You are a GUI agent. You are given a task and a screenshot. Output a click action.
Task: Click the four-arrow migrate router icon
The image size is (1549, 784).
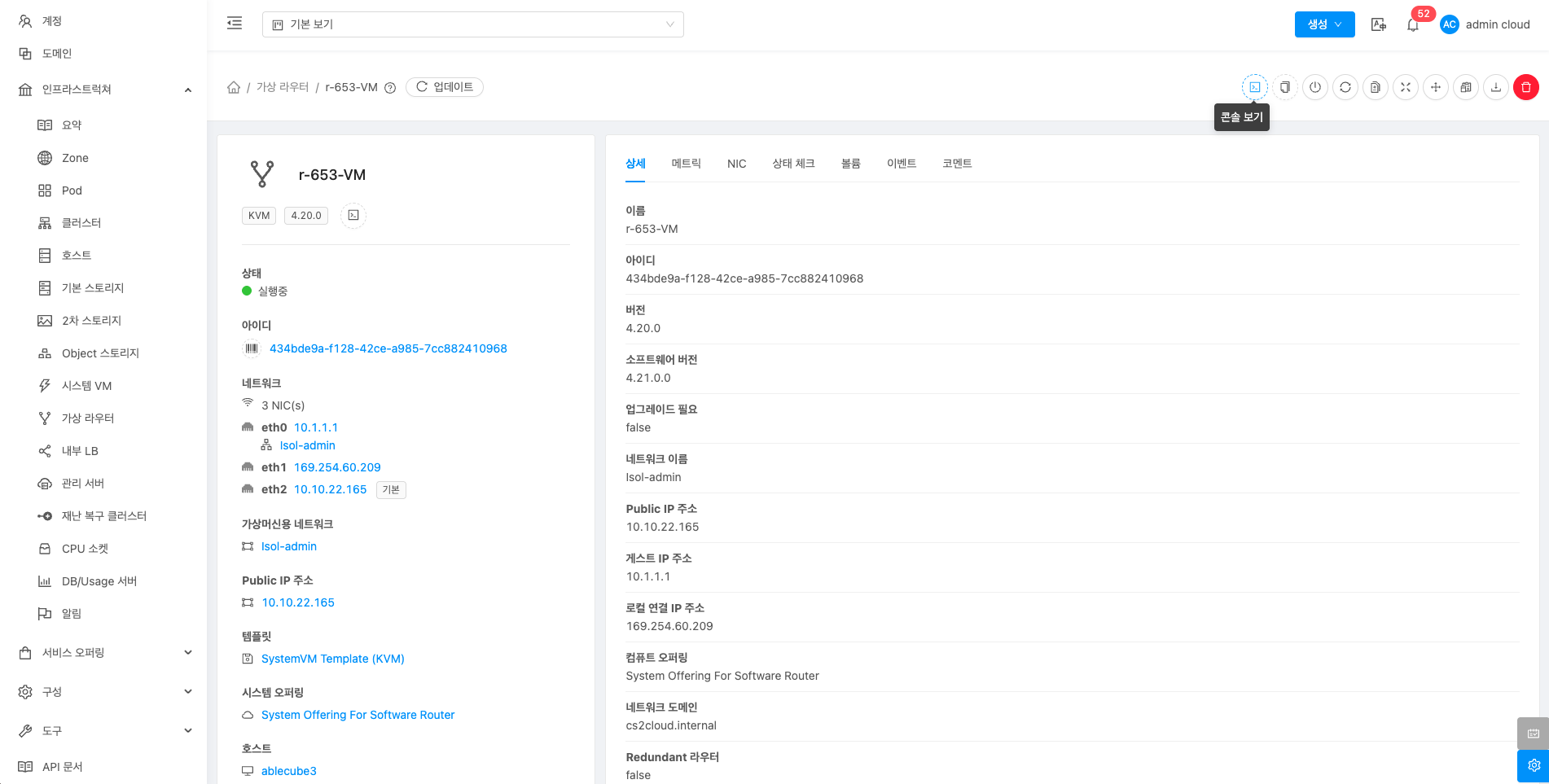[x=1435, y=87]
